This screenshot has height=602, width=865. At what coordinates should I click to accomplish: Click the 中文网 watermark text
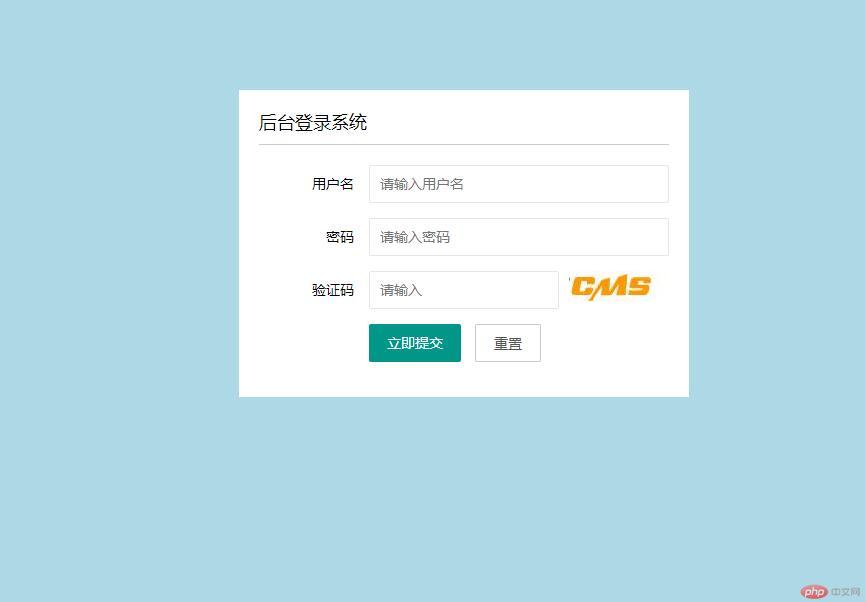(846, 592)
